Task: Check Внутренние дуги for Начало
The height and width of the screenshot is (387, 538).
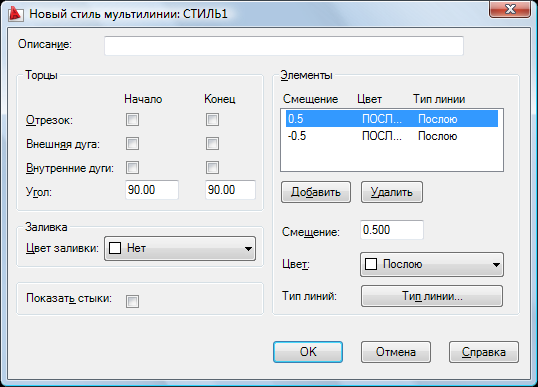Action: click(132, 168)
